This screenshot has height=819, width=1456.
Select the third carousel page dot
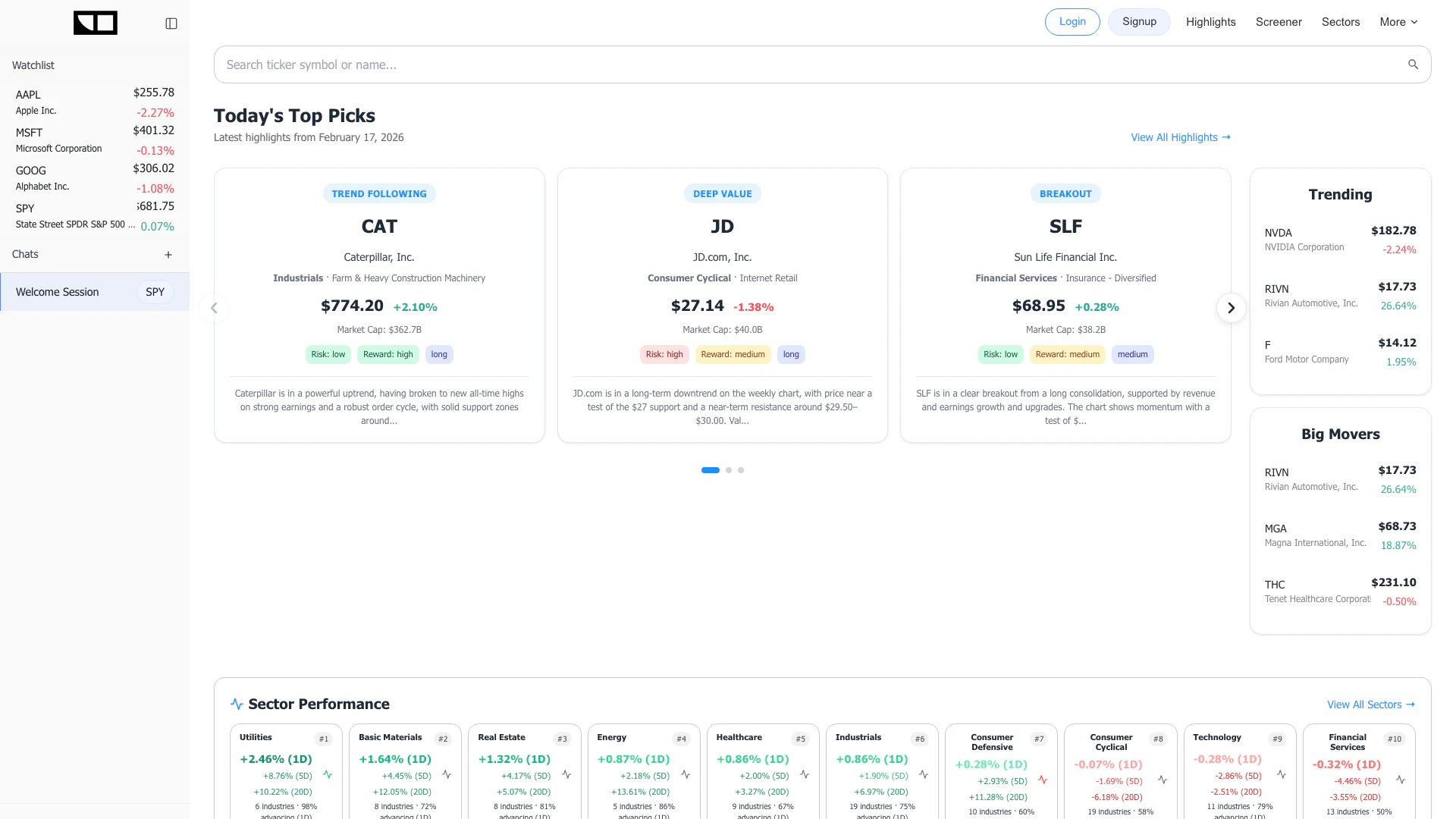point(741,470)
